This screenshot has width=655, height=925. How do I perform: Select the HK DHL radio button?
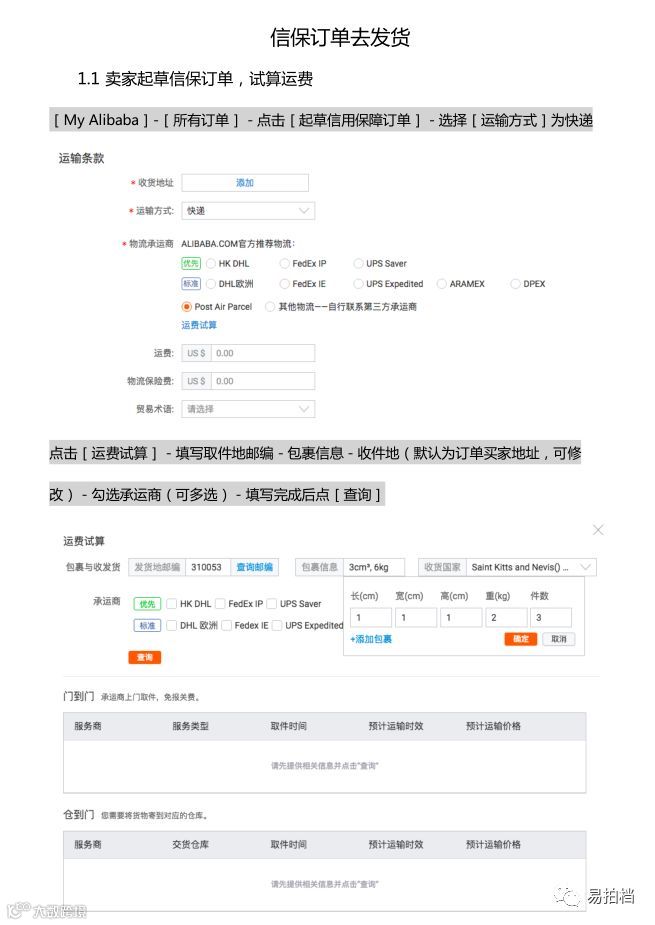(211, 264)
